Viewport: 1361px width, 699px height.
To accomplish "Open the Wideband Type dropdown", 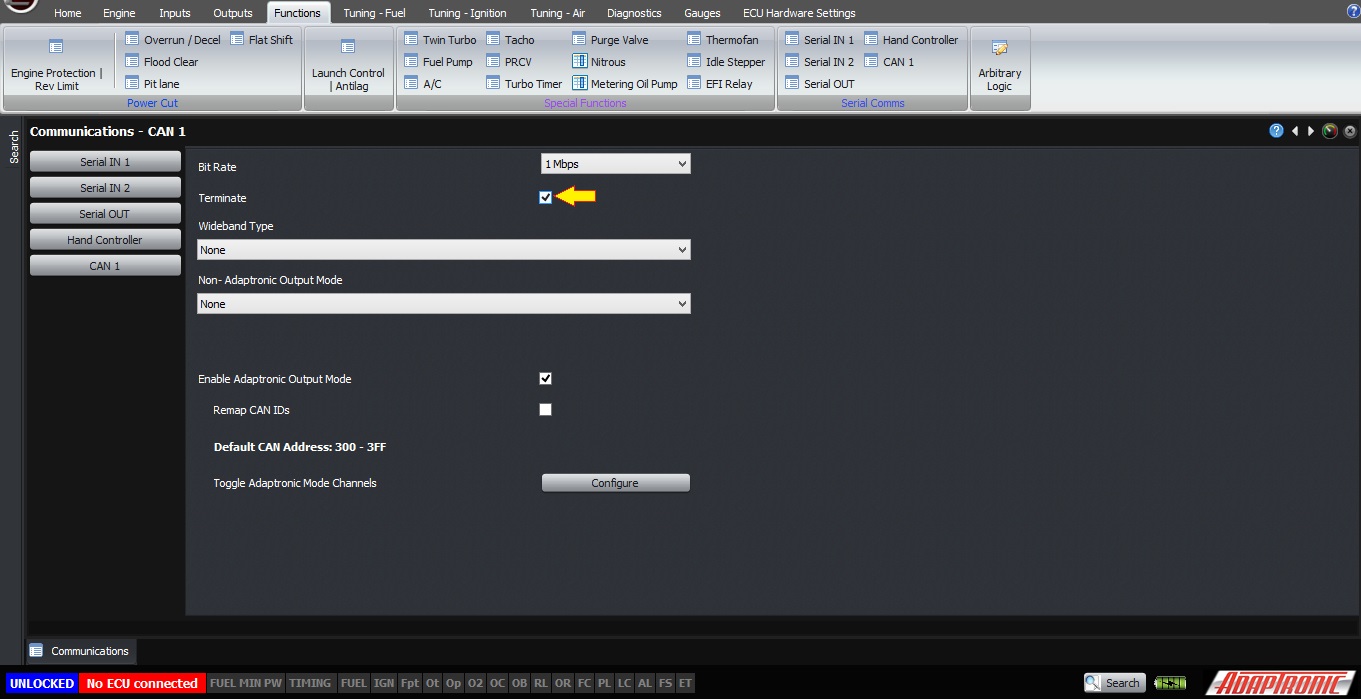I will 444,250.
